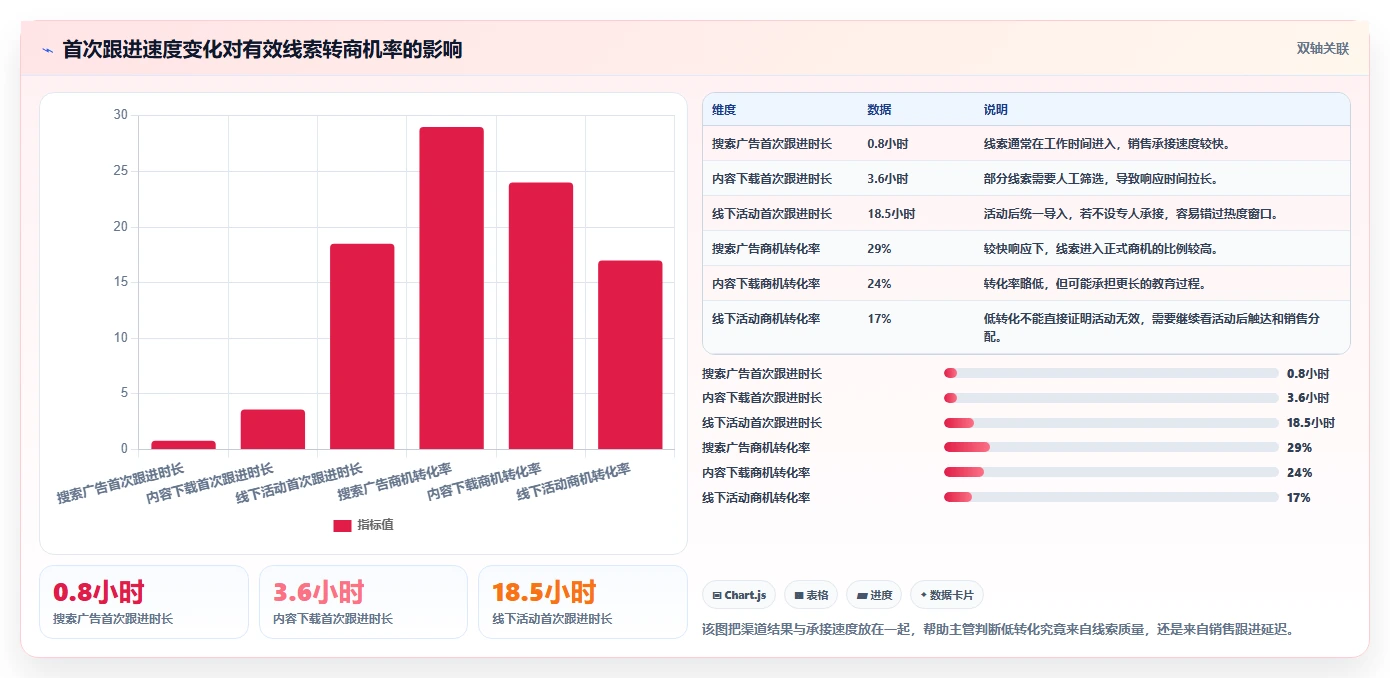The image size is (1390, 678).
Task: Click the Chart.js tag chip
Action: pos(739,595)
